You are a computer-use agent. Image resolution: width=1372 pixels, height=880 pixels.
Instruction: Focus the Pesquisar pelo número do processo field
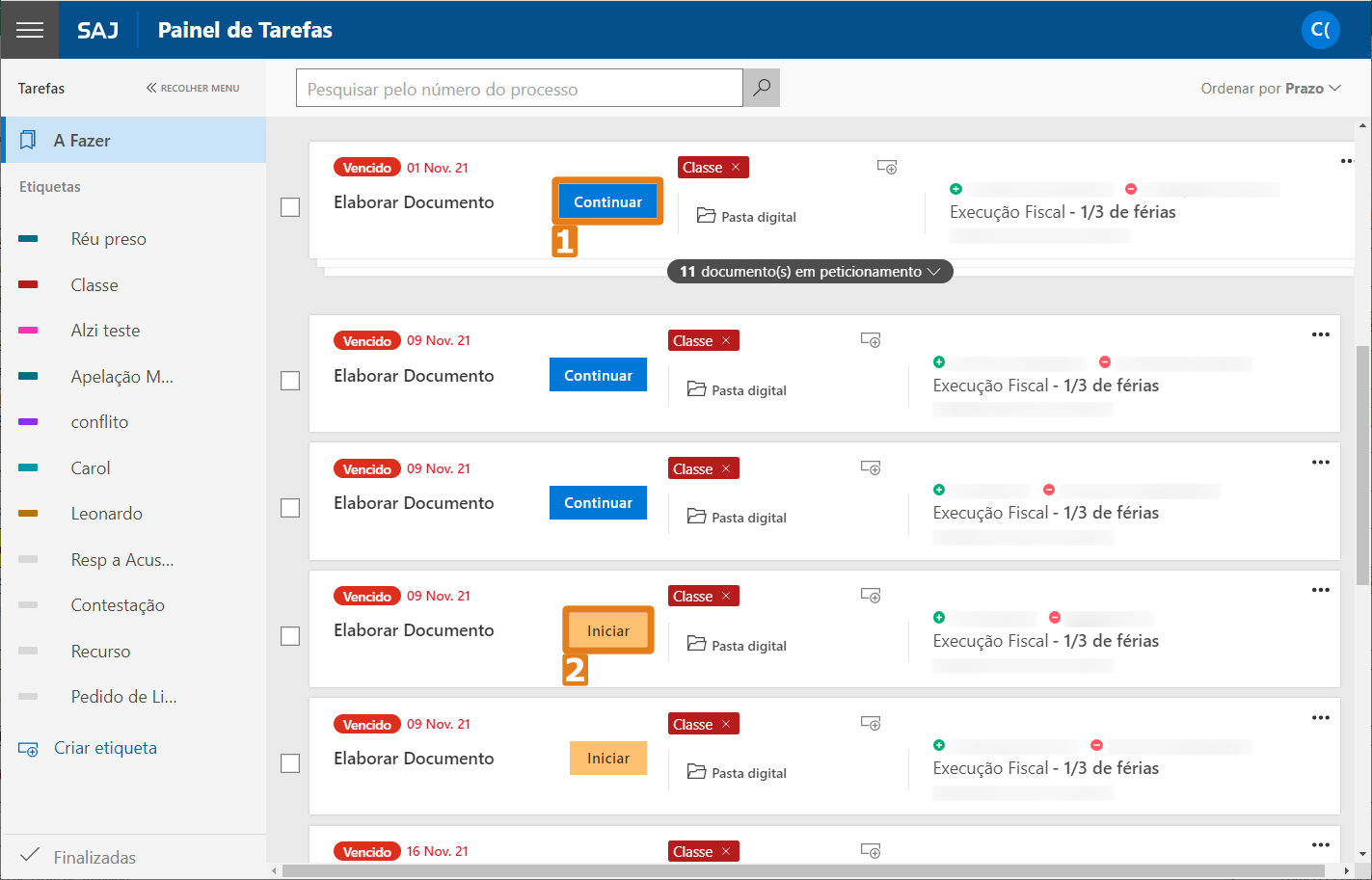pyautogui.click(x=520, y=88)
